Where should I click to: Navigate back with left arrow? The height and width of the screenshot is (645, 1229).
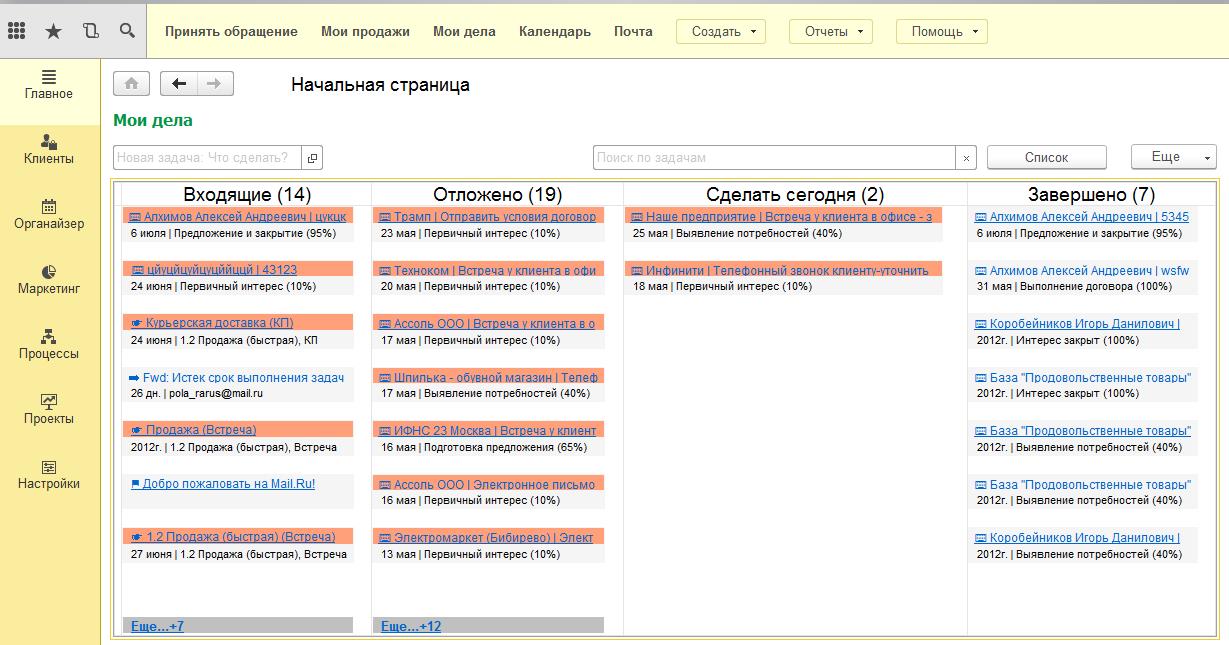[179, 84]
